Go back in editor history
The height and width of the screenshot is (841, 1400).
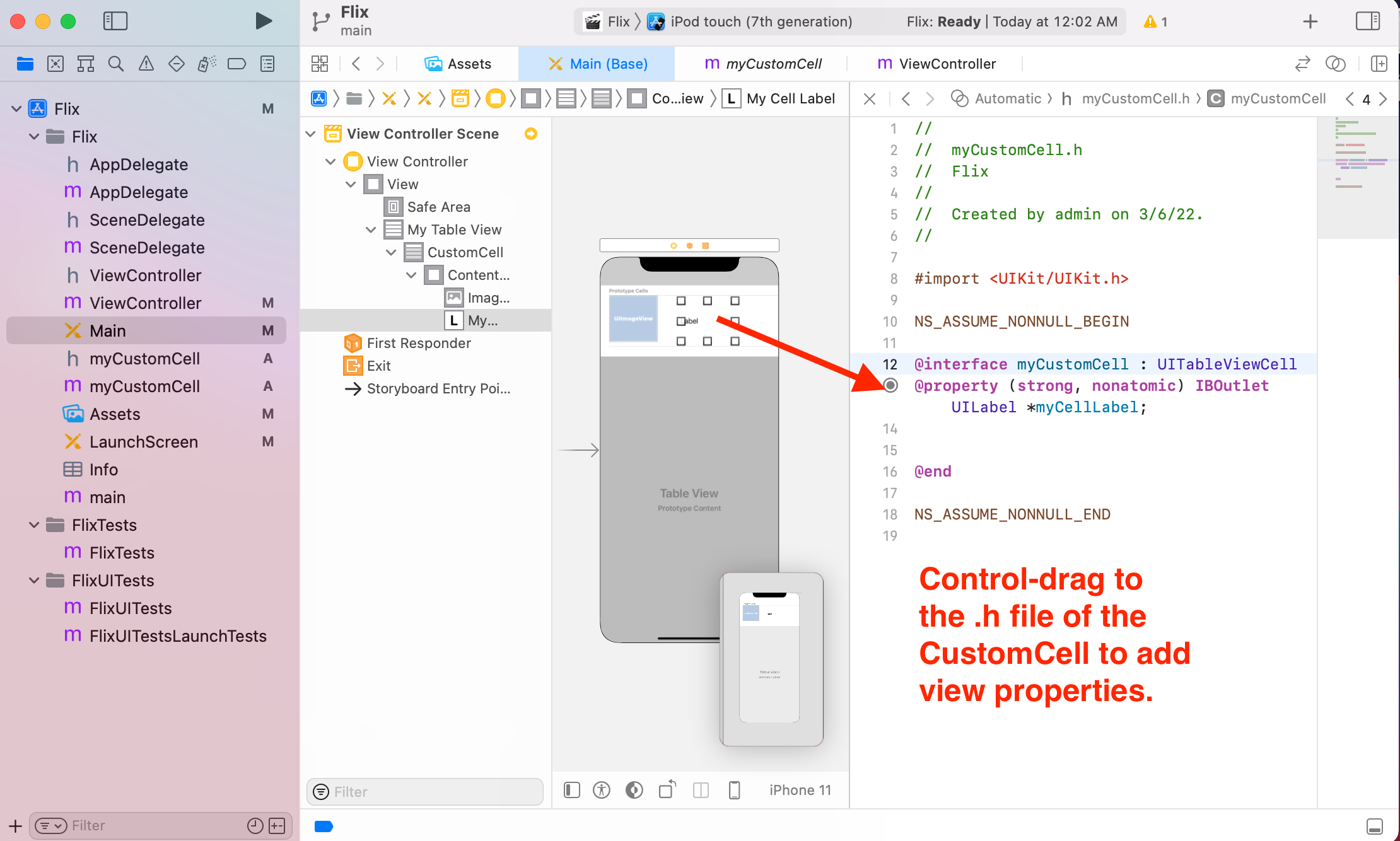click(356, 64)
